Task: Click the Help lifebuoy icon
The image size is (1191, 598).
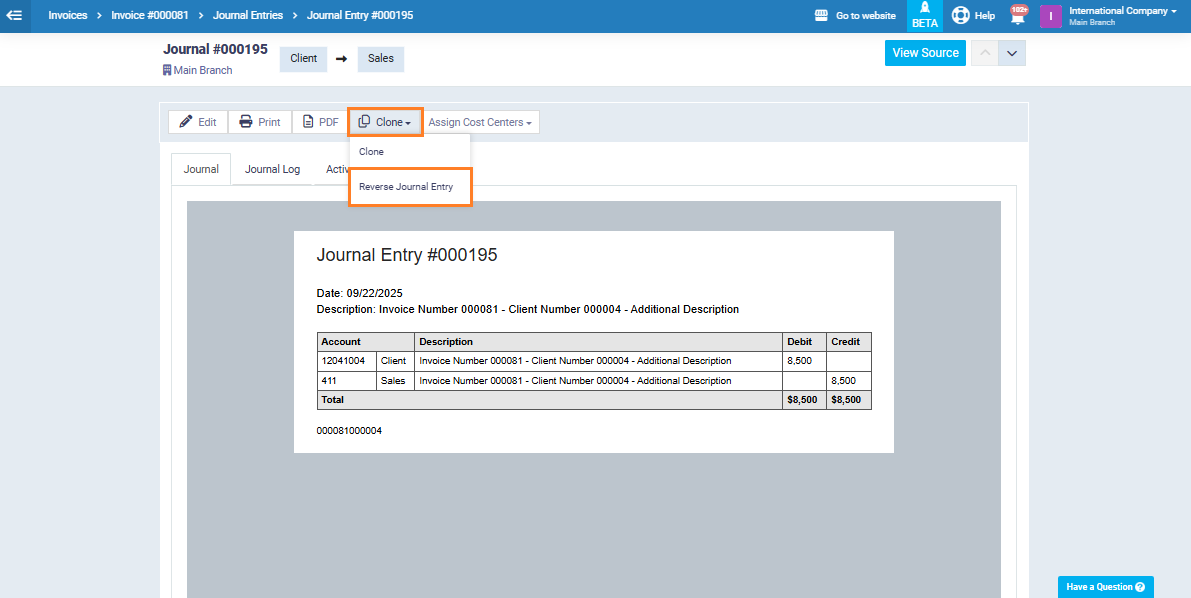Action: point(961,16)
